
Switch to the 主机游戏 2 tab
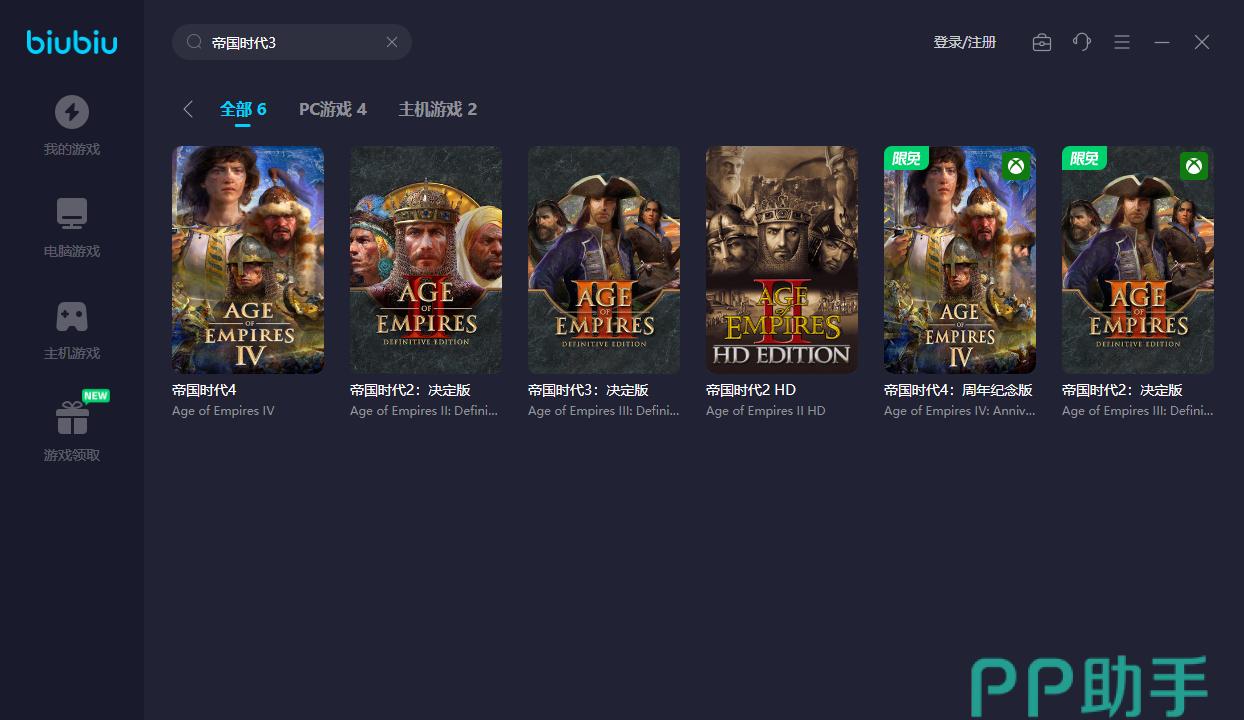coord(438,109)
